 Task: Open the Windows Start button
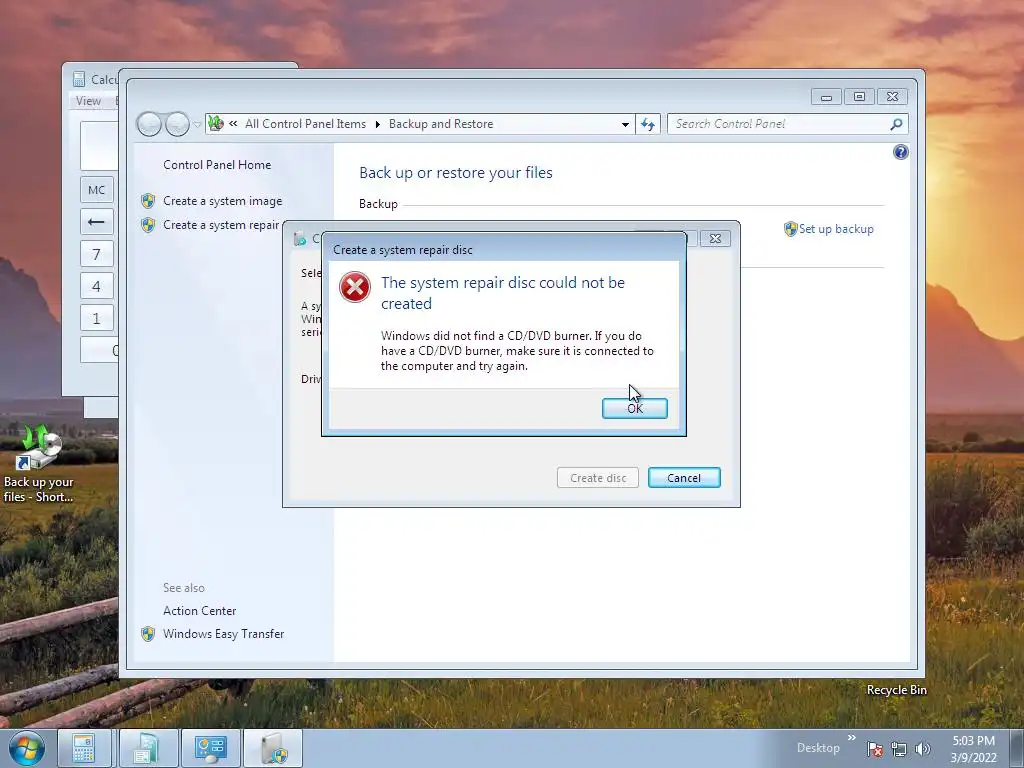27,748
